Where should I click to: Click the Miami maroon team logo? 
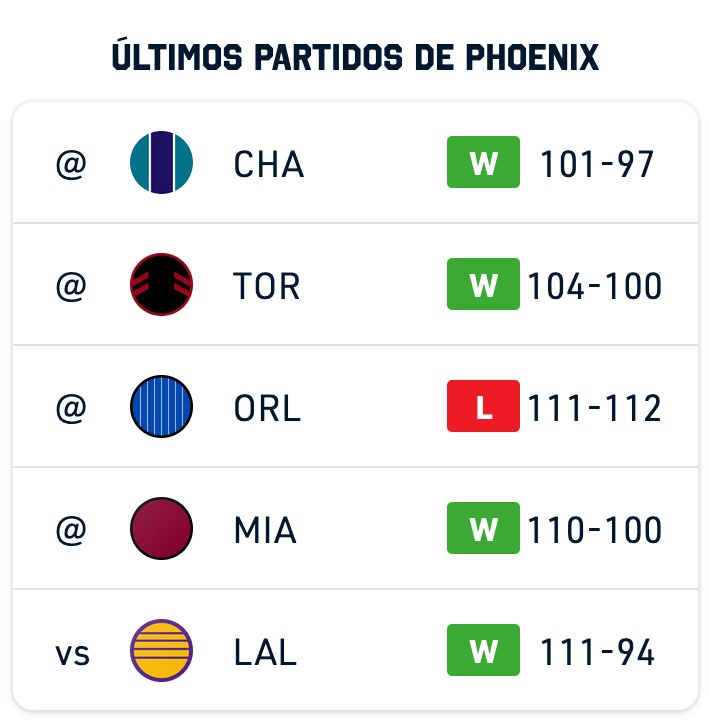(x=162, y=528)
